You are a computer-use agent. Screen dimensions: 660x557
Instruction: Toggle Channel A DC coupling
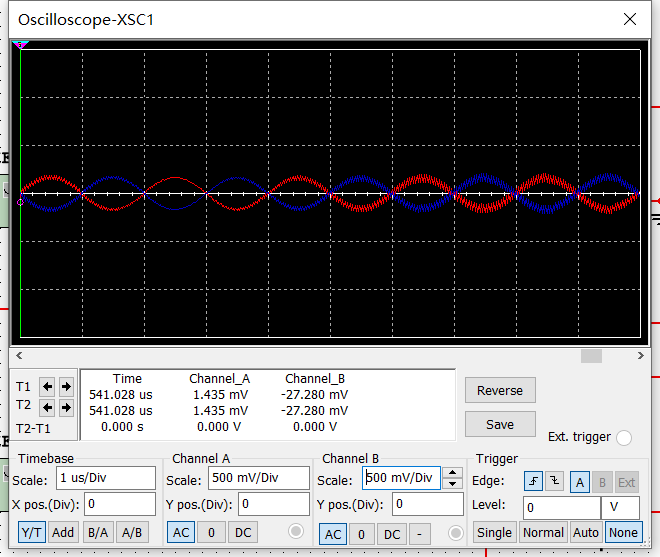tap(243, 532)
